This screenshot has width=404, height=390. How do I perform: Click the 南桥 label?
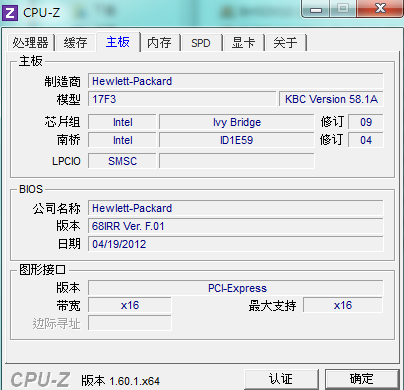click(x=69, y=140)
